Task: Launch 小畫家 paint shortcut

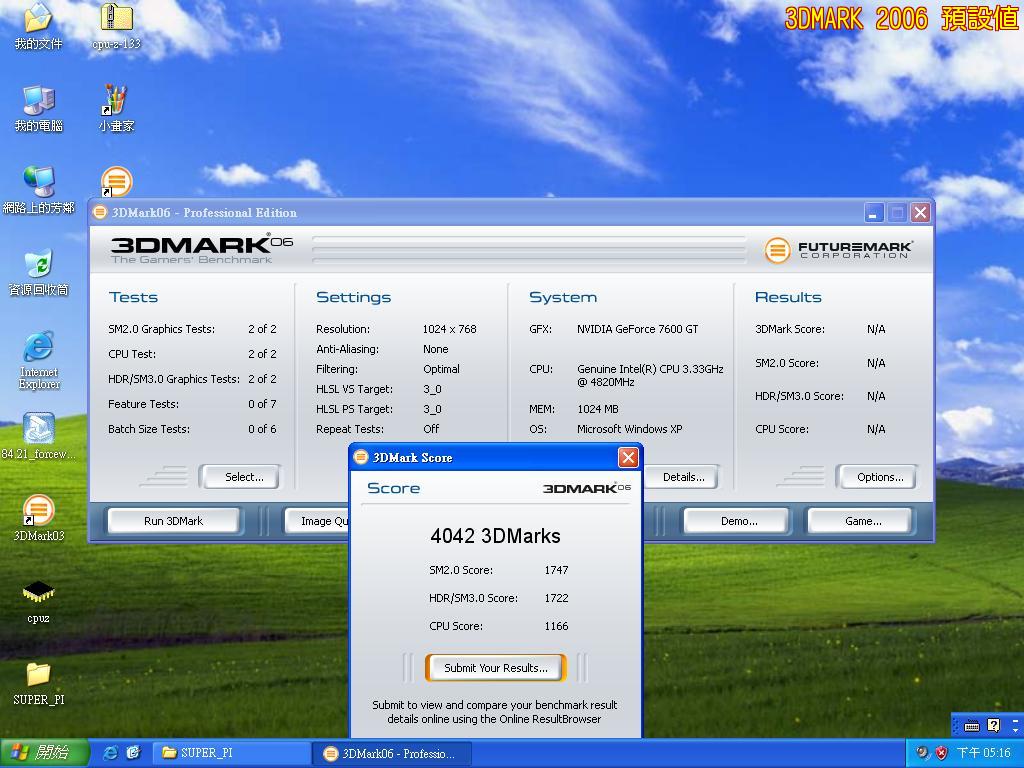Action: 116,108
